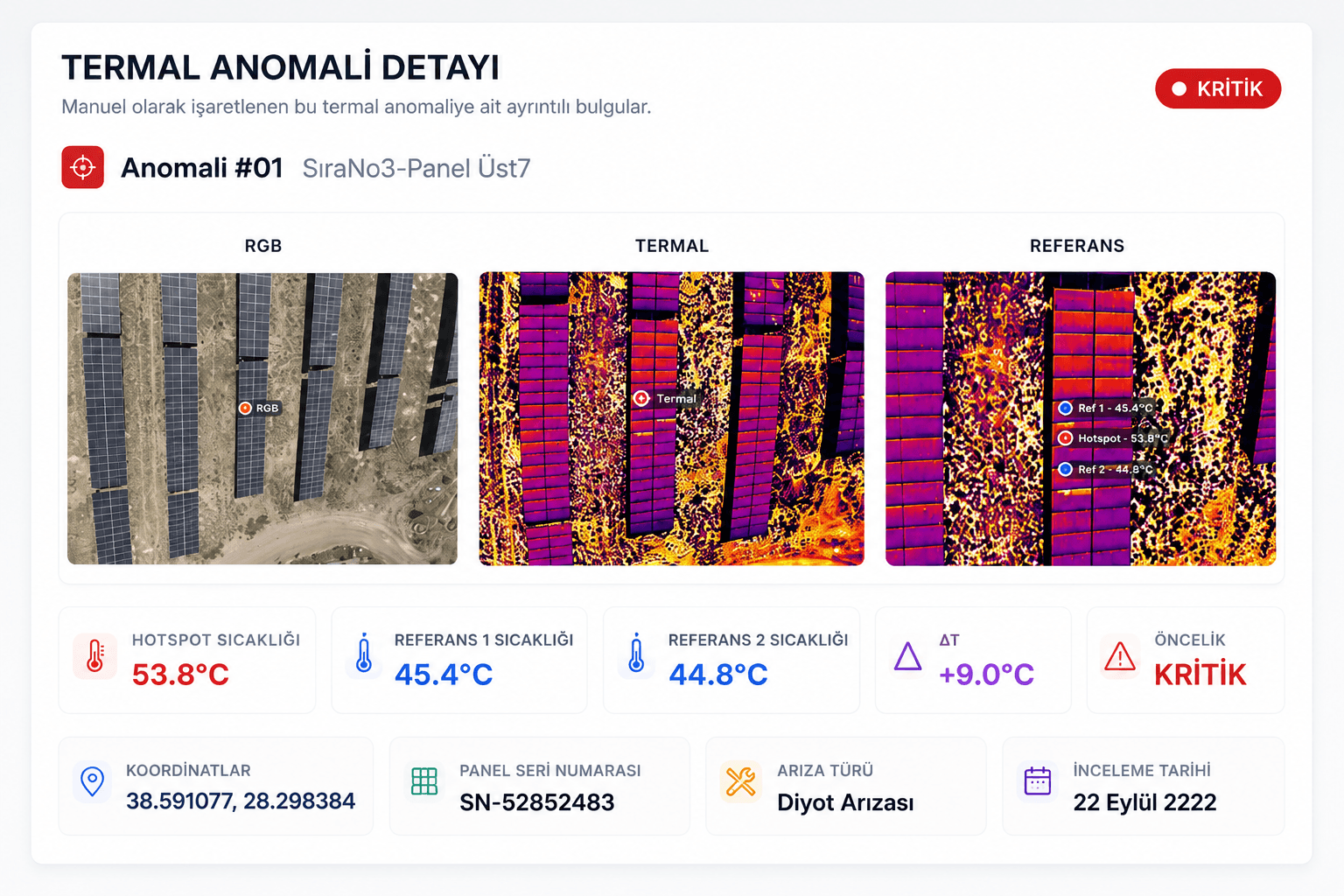Click the REFERANS 2 SICAKLIĞI label
This screenshot has width=1344, height=896.
point(759,640)
